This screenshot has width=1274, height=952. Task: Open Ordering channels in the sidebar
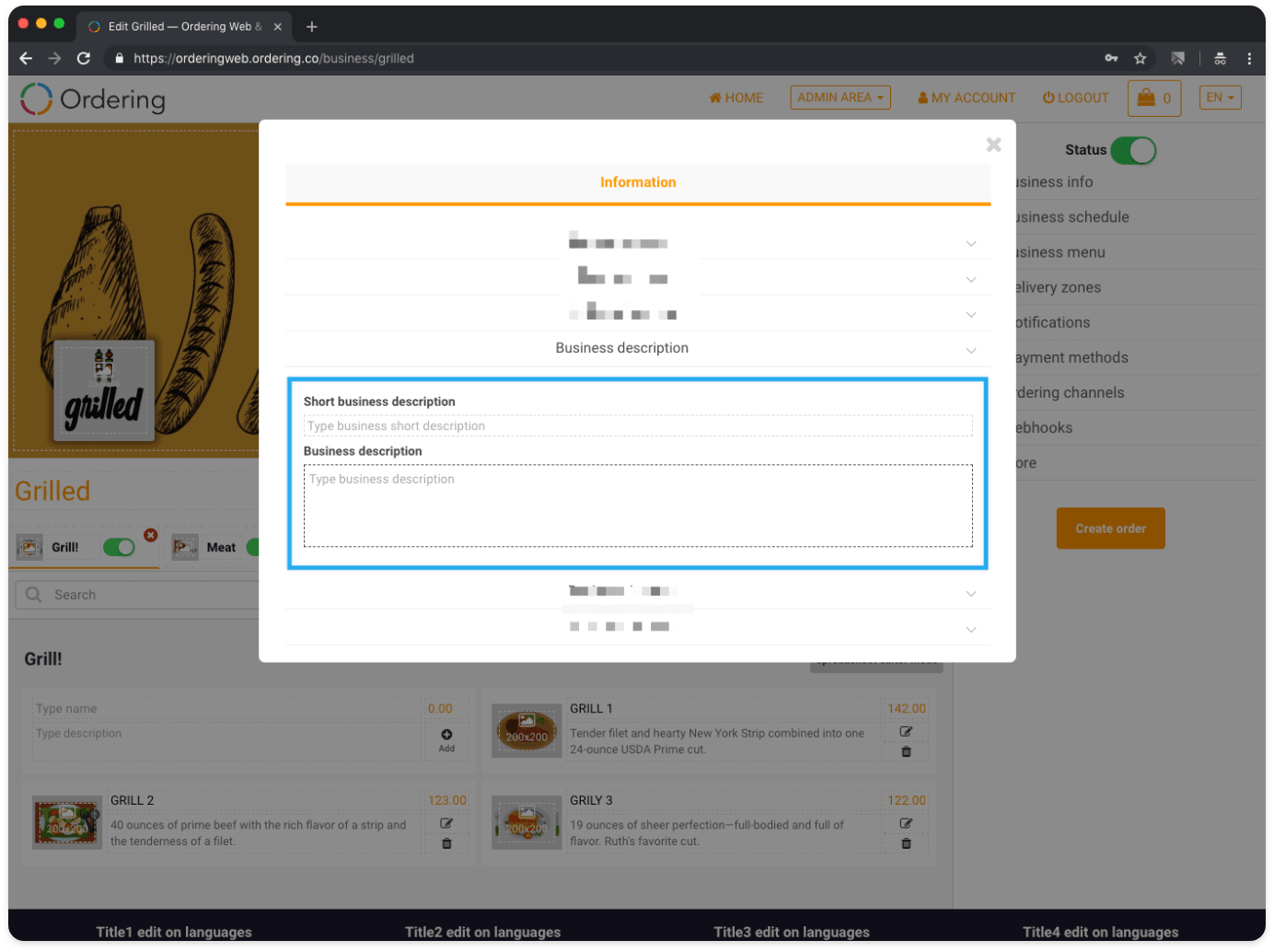point(1071,392)
